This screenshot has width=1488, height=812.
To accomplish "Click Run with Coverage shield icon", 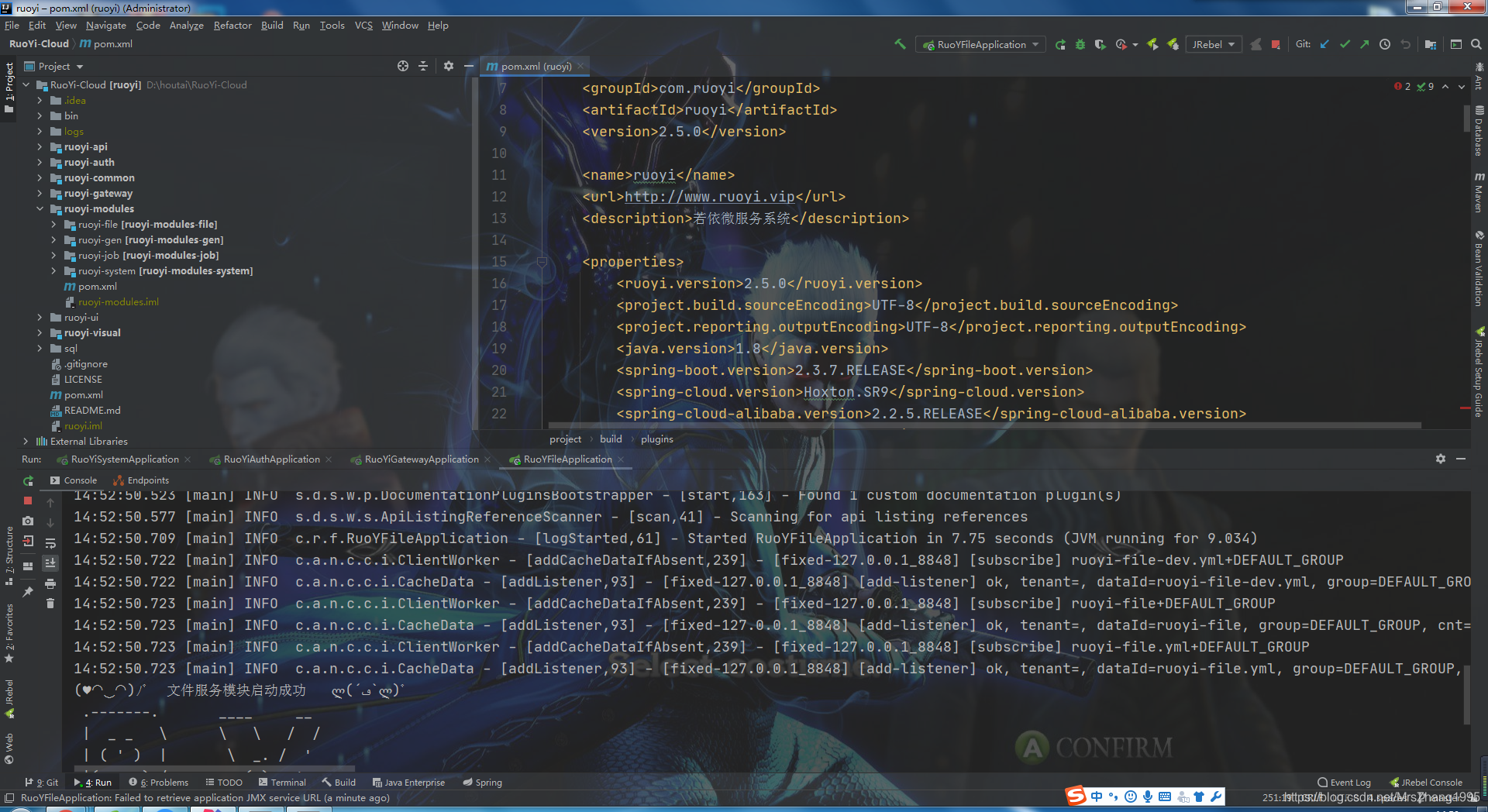I will tap(1100, 44).
